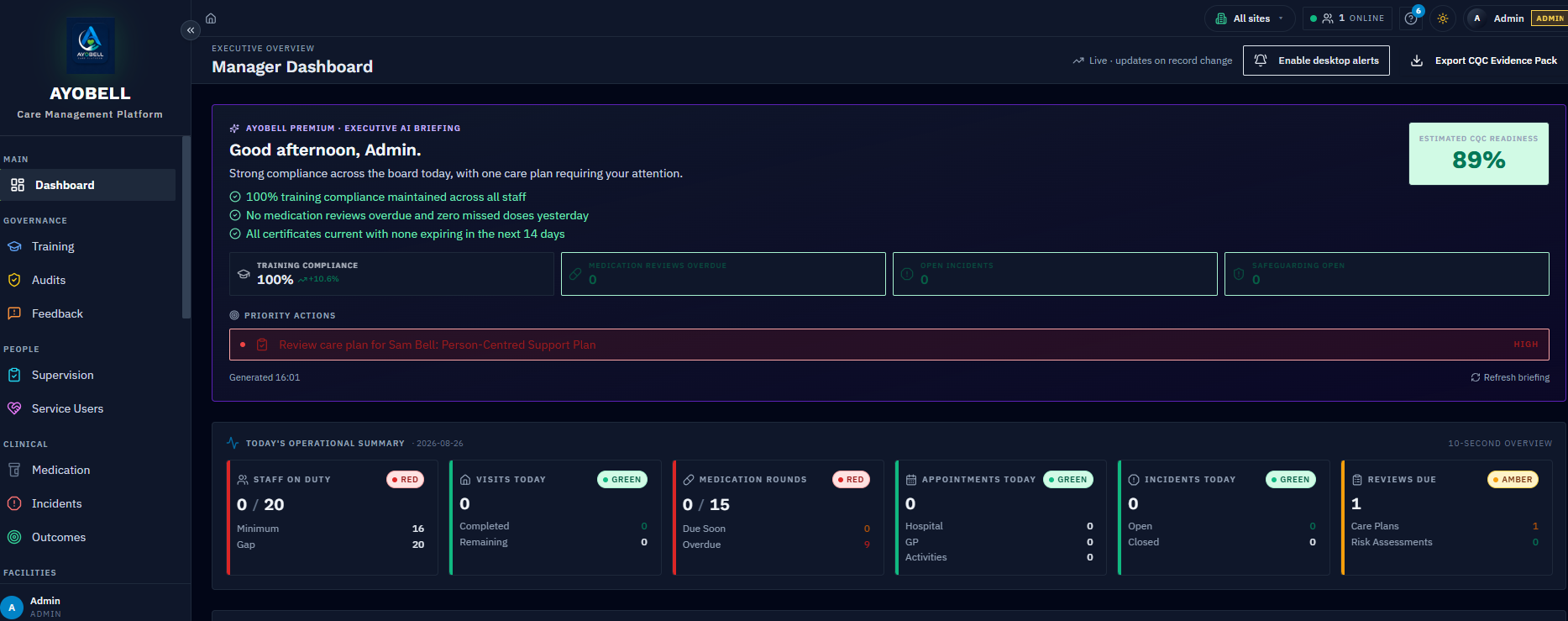Open Medication in the sidebar
Viewport: 1568px width, 621px height.
tap(87, 470)
